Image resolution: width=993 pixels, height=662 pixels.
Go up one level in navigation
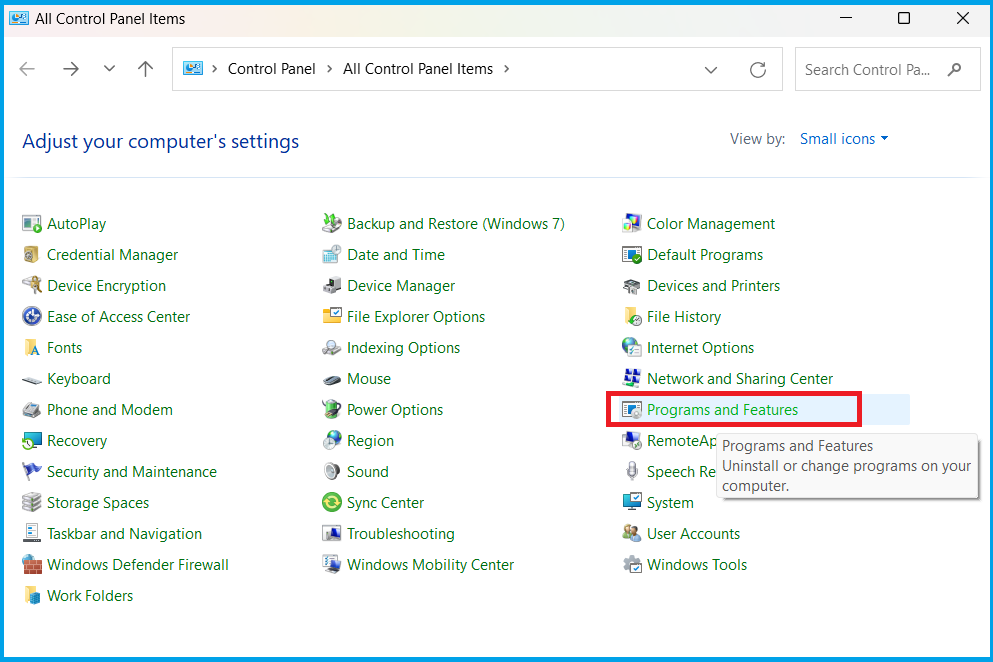[144, 69]
